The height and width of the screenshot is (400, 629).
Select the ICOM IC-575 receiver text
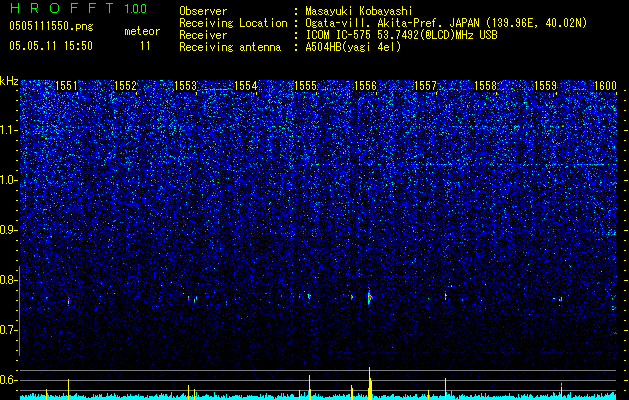(401, 35)
